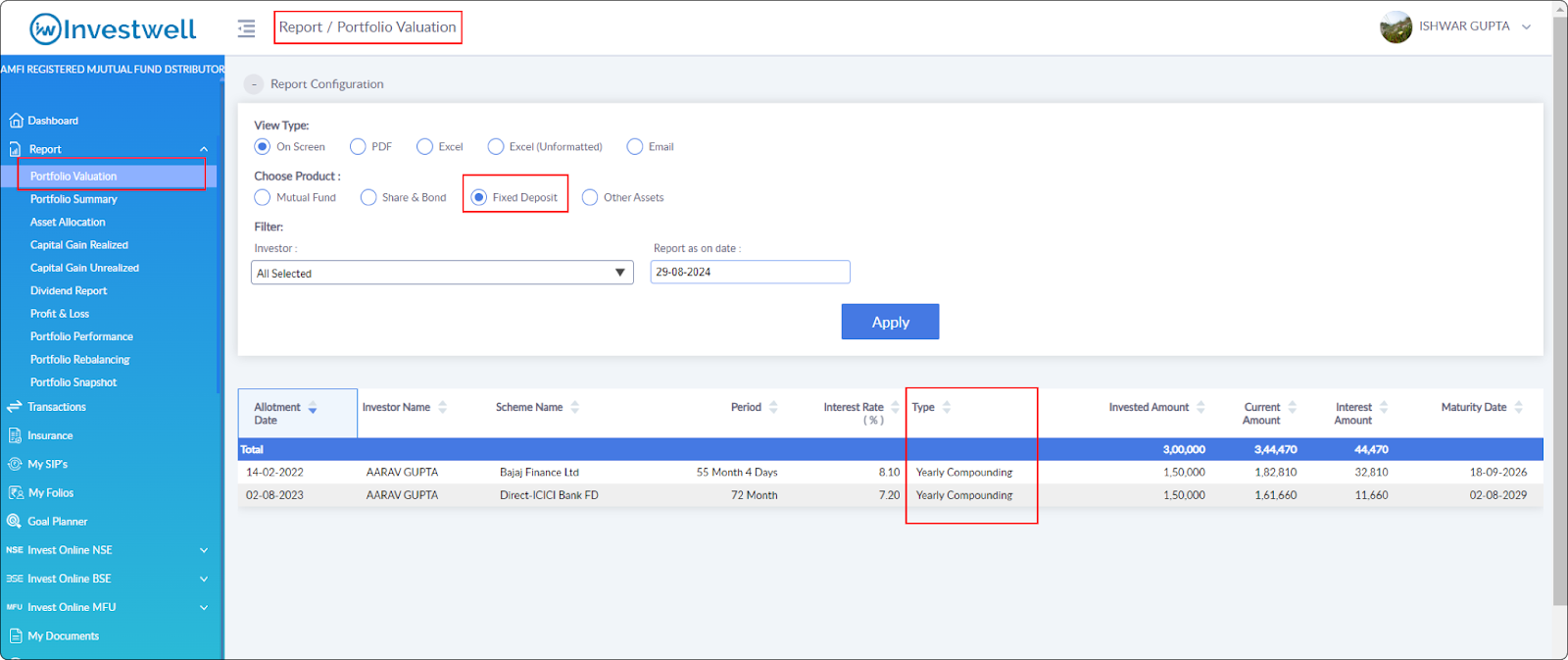Screen dimensions: 1568x660
Task: Sort by Scheme Name arrows
Action: coord(574,407)
